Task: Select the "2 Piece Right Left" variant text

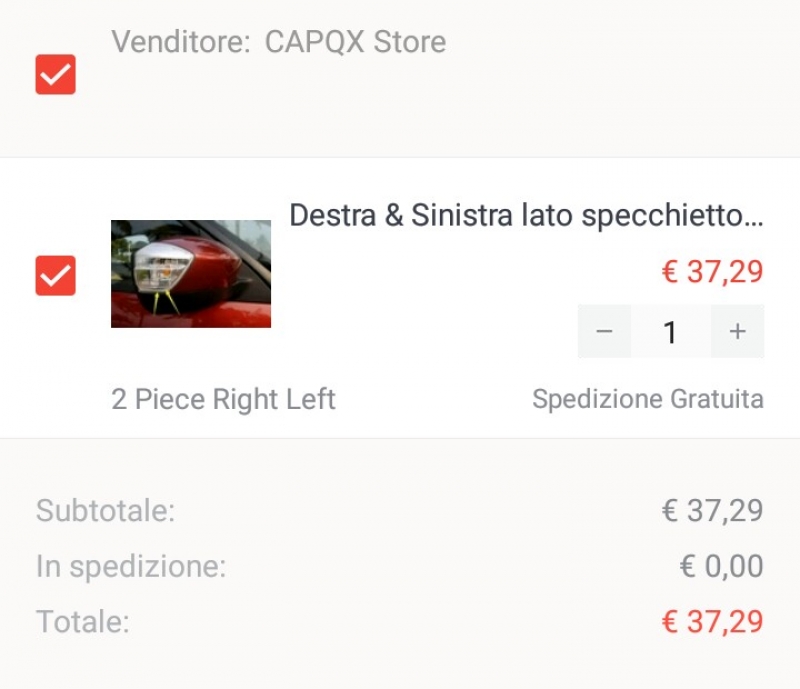Action: [x=223, y=399]
